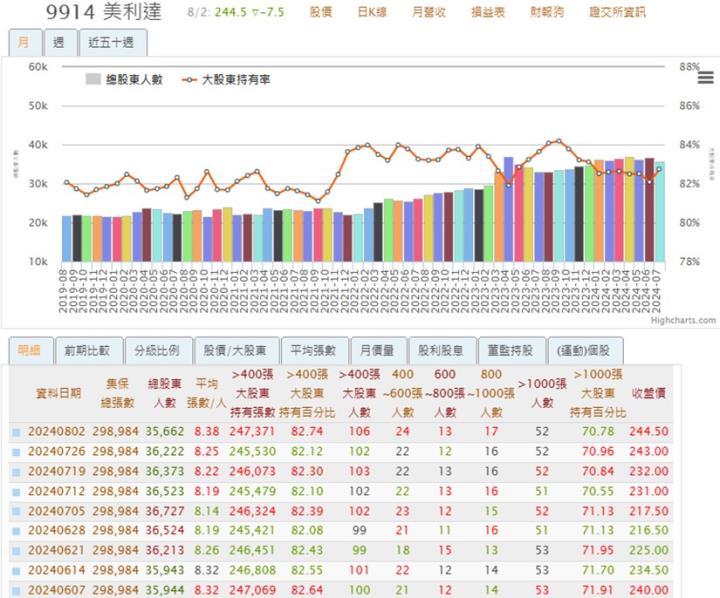This screenshot has height=598, width=720.
Task: Open the 月價量 tab
Action: coord(379,351)
